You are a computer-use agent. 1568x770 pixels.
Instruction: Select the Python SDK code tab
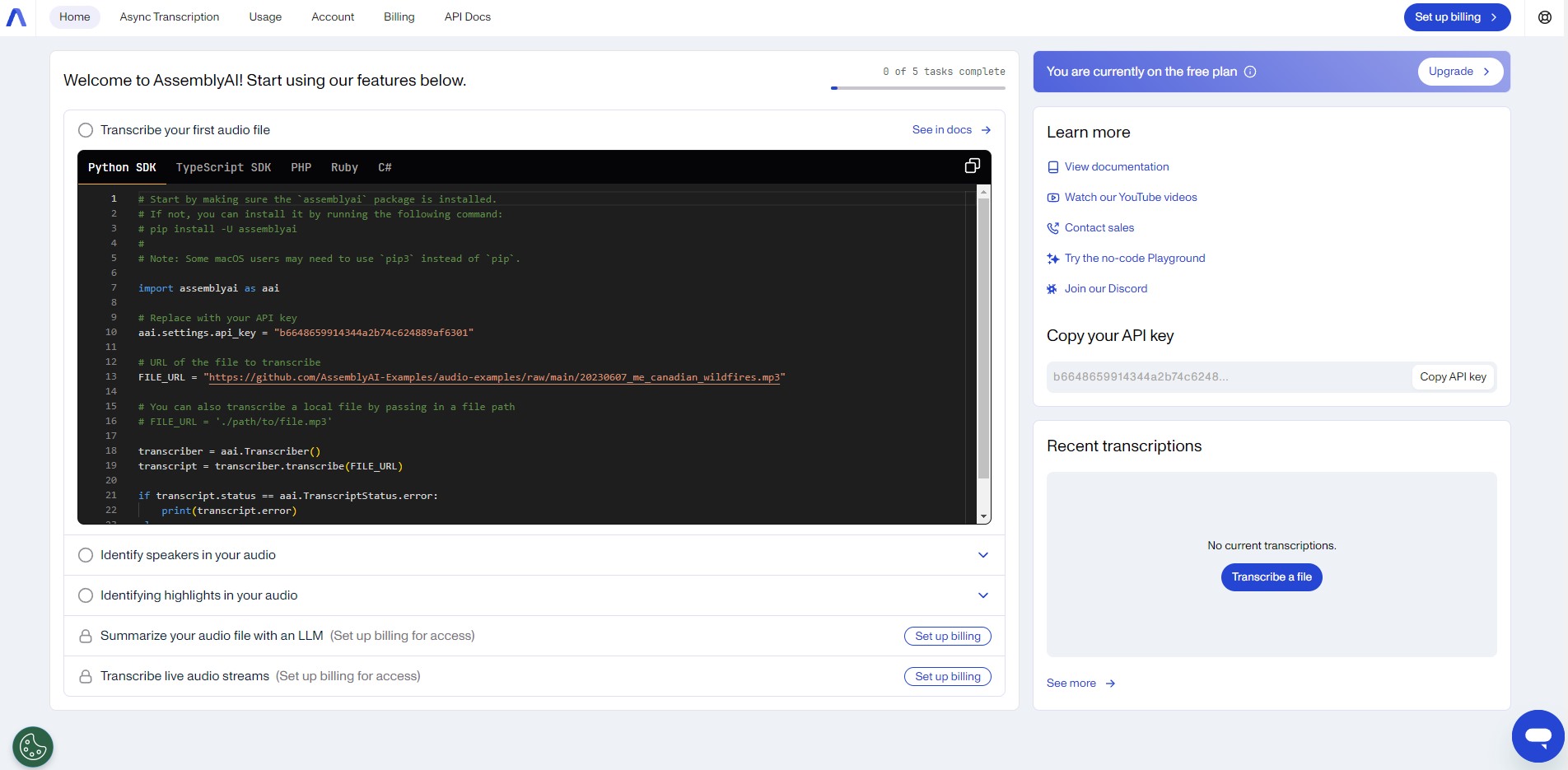tap(122, 167)
